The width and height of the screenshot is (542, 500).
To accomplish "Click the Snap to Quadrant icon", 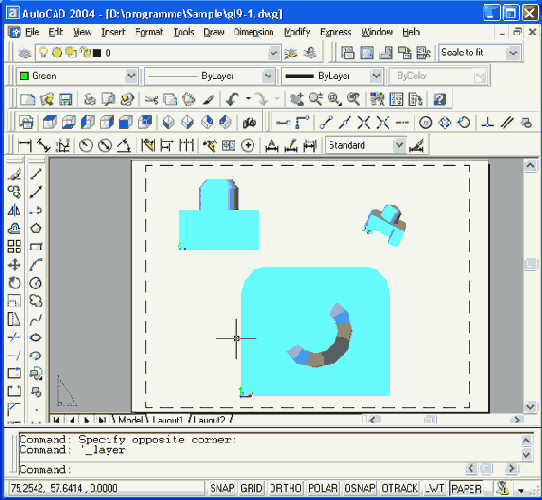I will click(445, 122).
